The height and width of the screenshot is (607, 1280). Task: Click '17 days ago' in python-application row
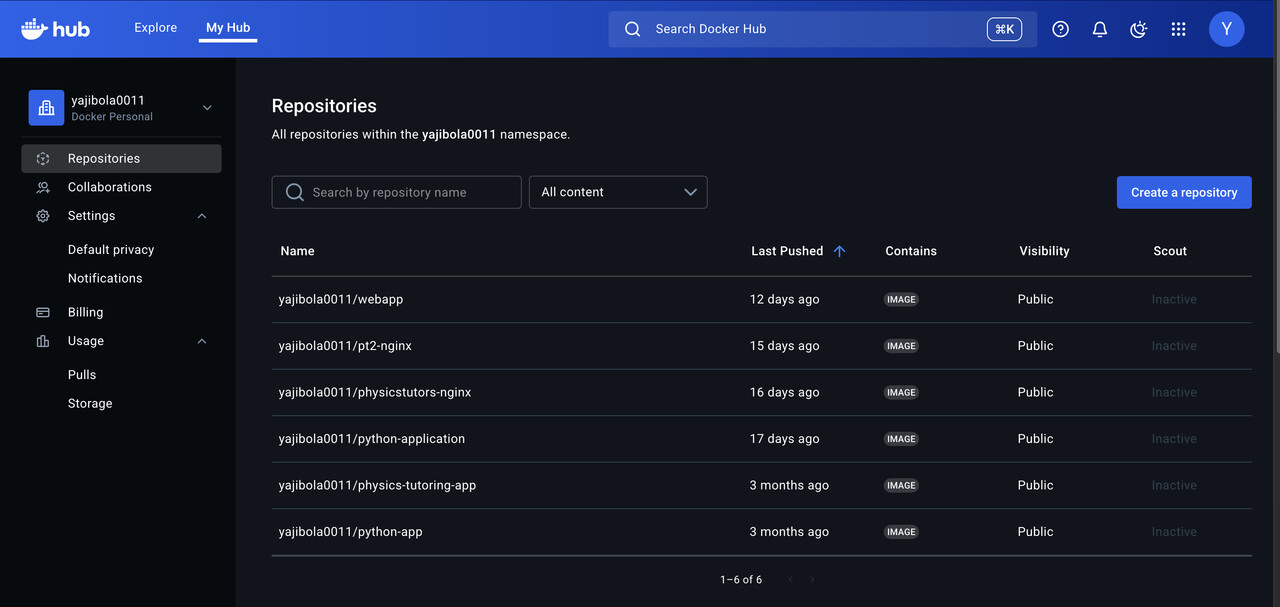pos(785,439)
